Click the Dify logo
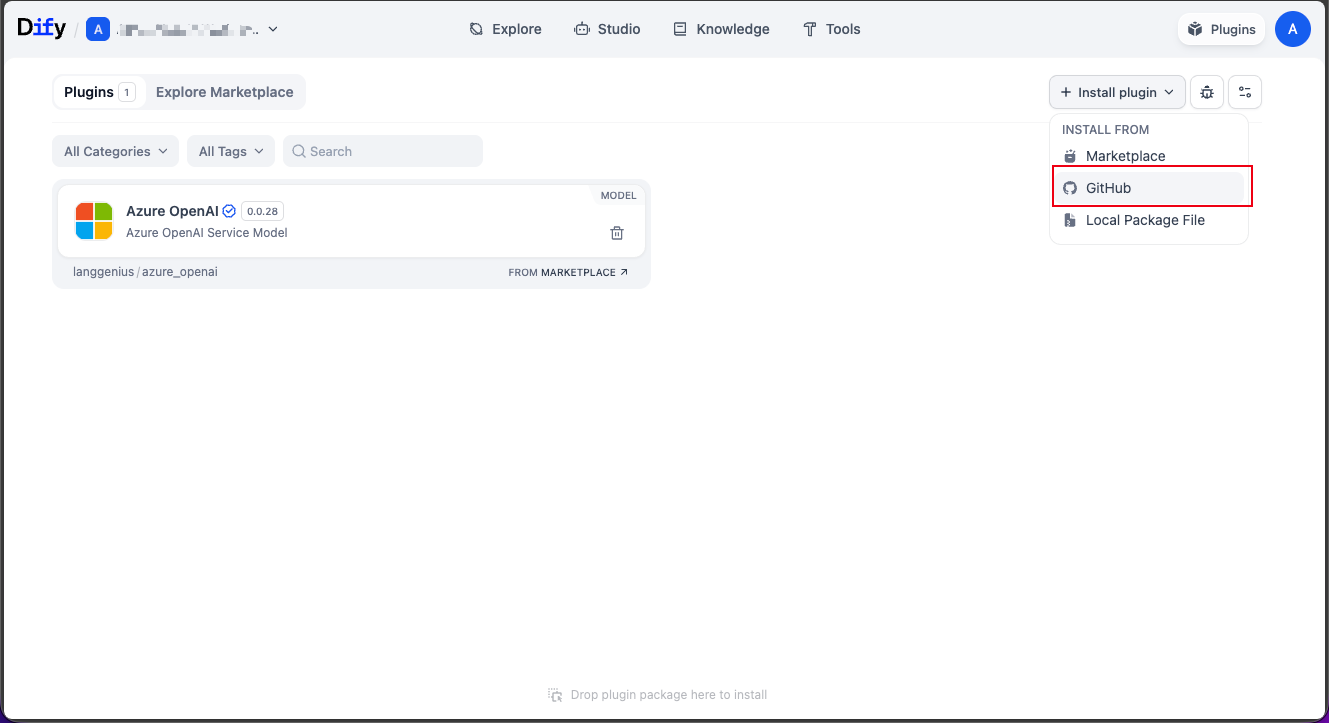1329x723 pixels. [41, 29]
